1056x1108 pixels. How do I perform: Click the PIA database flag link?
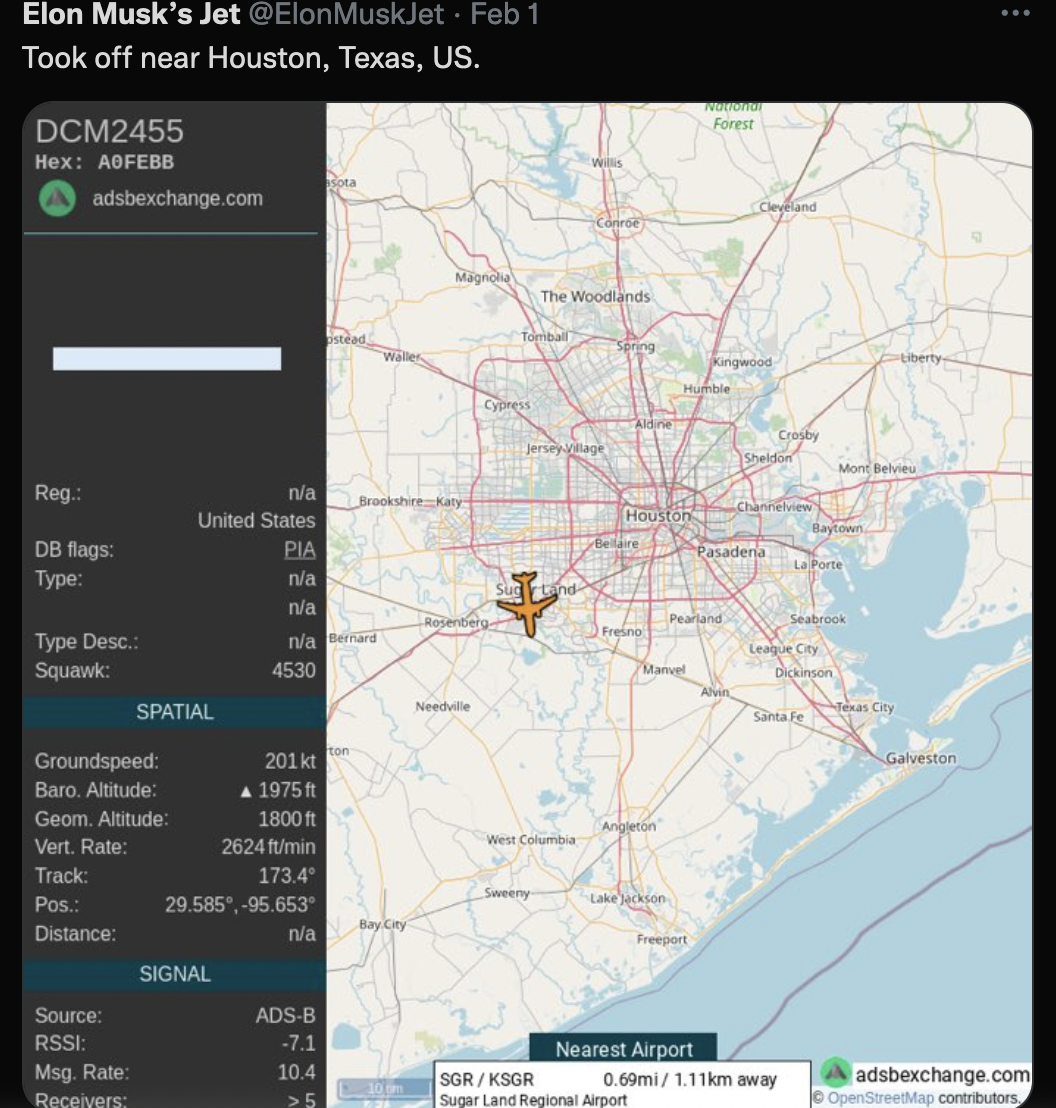pyautogui.click(x=299, y=550)
